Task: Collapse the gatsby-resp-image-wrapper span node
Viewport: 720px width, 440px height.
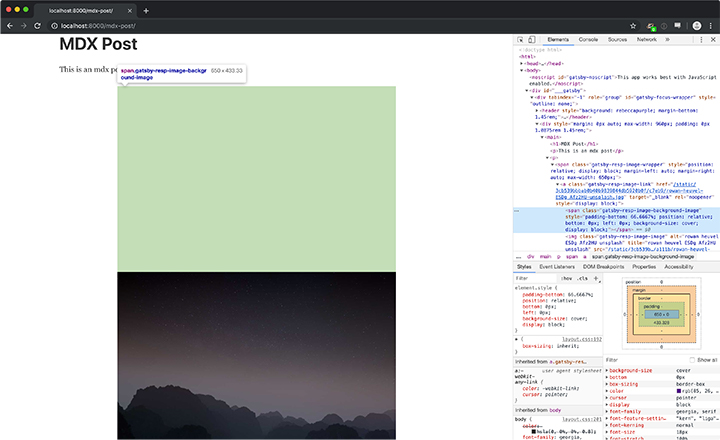Action: (552, 164)
